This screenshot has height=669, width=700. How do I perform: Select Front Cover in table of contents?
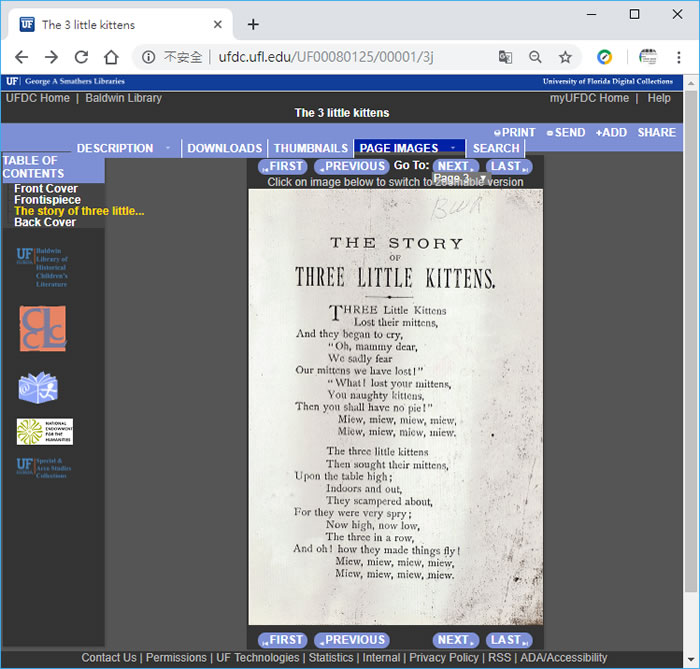pyautogui.click(x=46, y=189)
